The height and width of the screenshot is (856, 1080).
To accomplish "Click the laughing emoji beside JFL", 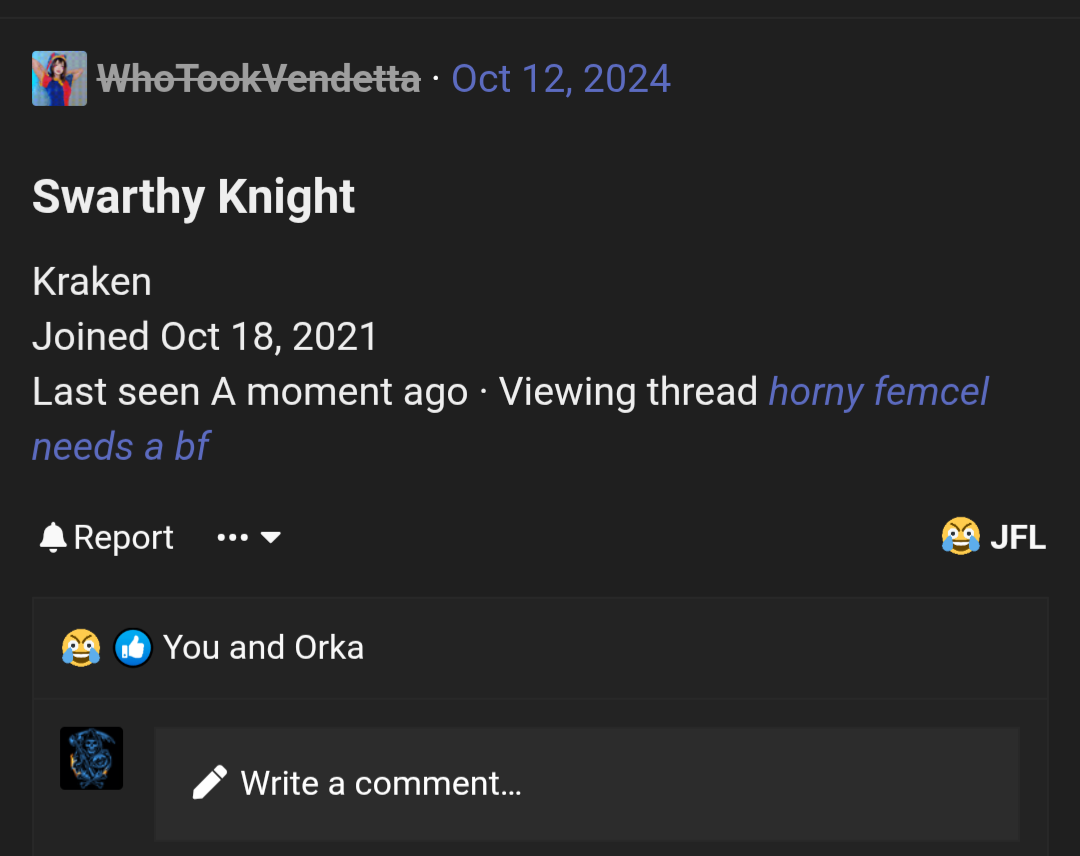I will pyautogui.click(x=960, y=537).
